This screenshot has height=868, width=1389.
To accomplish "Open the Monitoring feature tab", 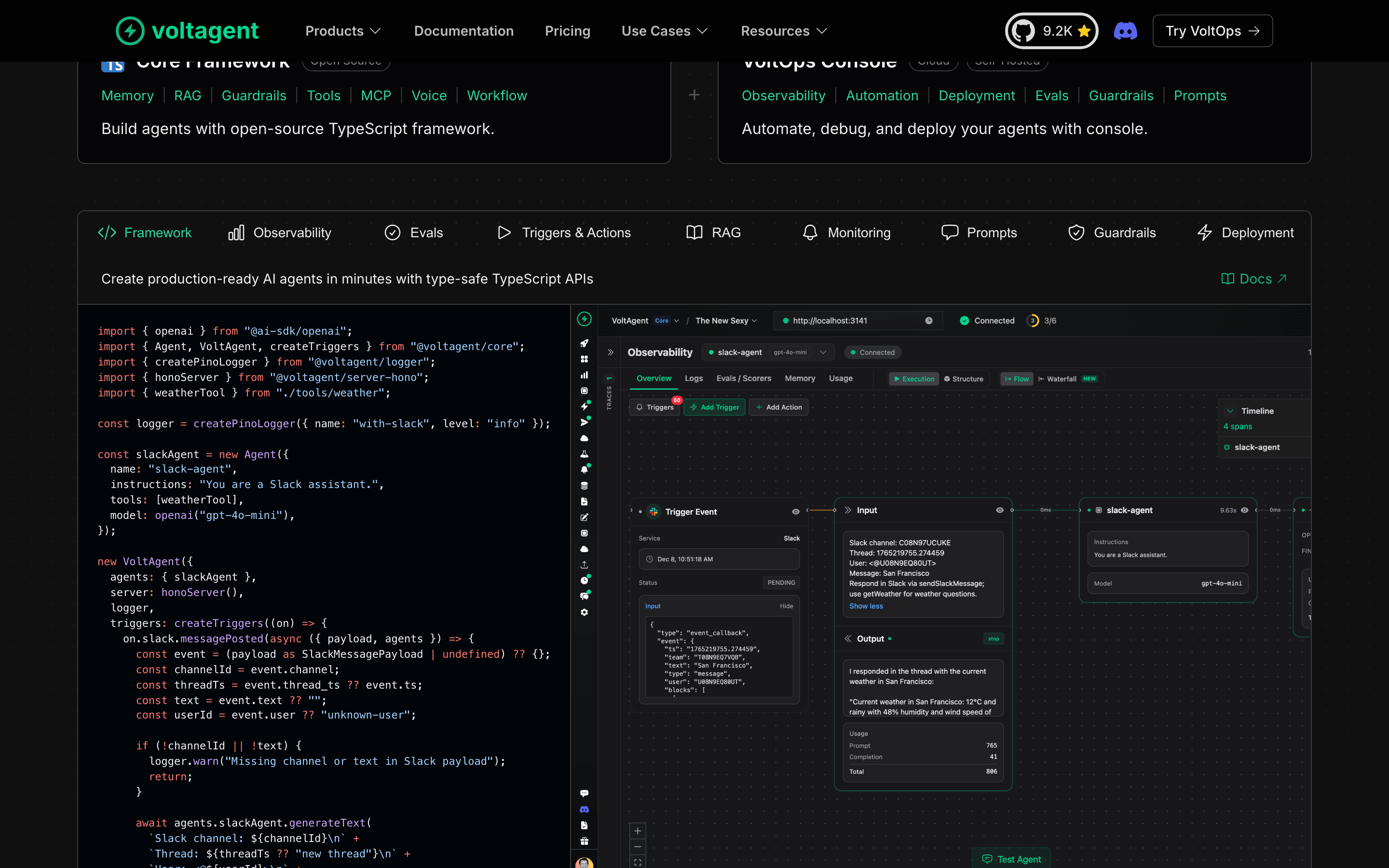I will point(846,232).
